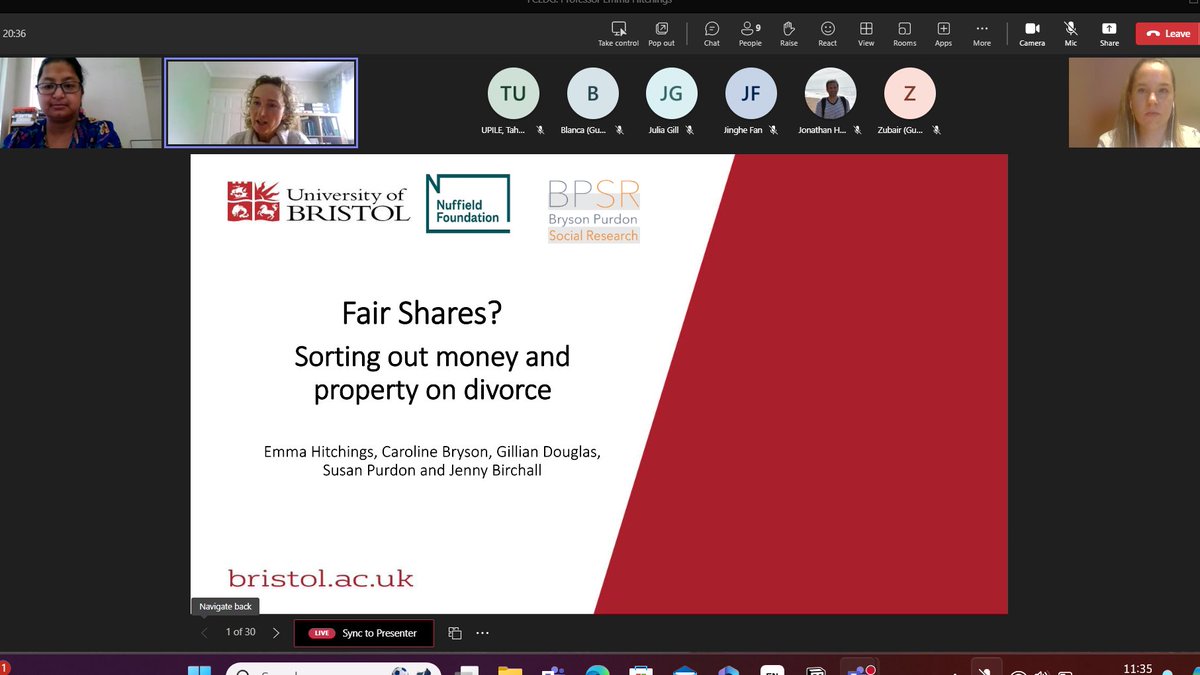1200x675 pixels.
Task: Select Zubair's participant avatar Z
Action: pyautogui.click(x=910, y=94)
